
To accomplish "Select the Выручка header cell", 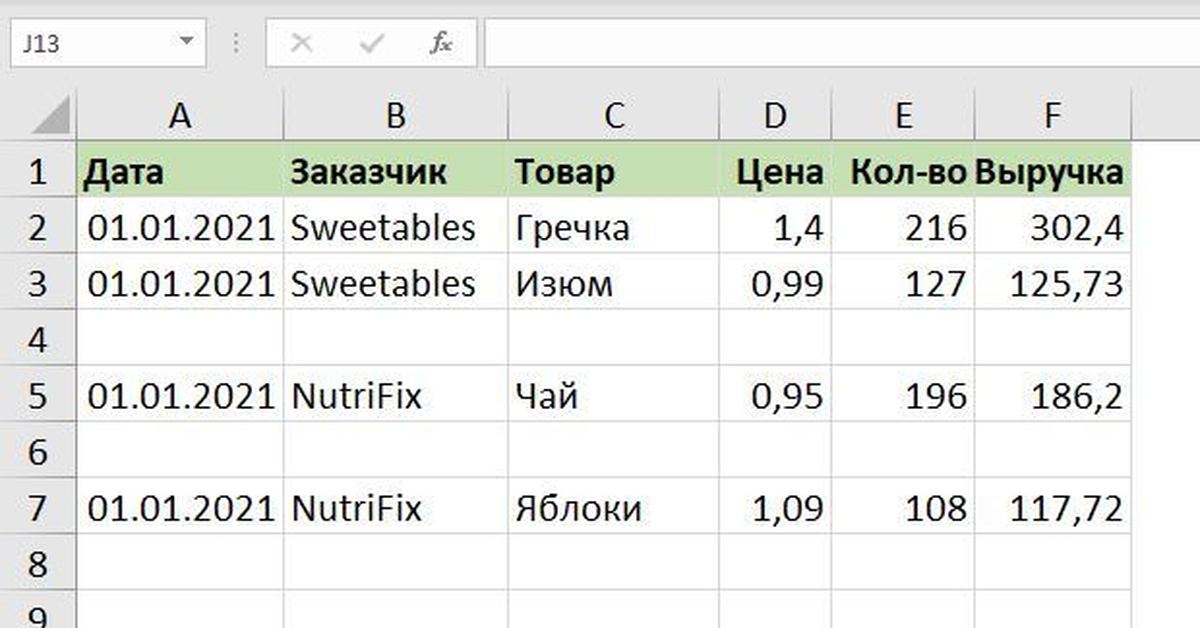I will point(1052,173).
